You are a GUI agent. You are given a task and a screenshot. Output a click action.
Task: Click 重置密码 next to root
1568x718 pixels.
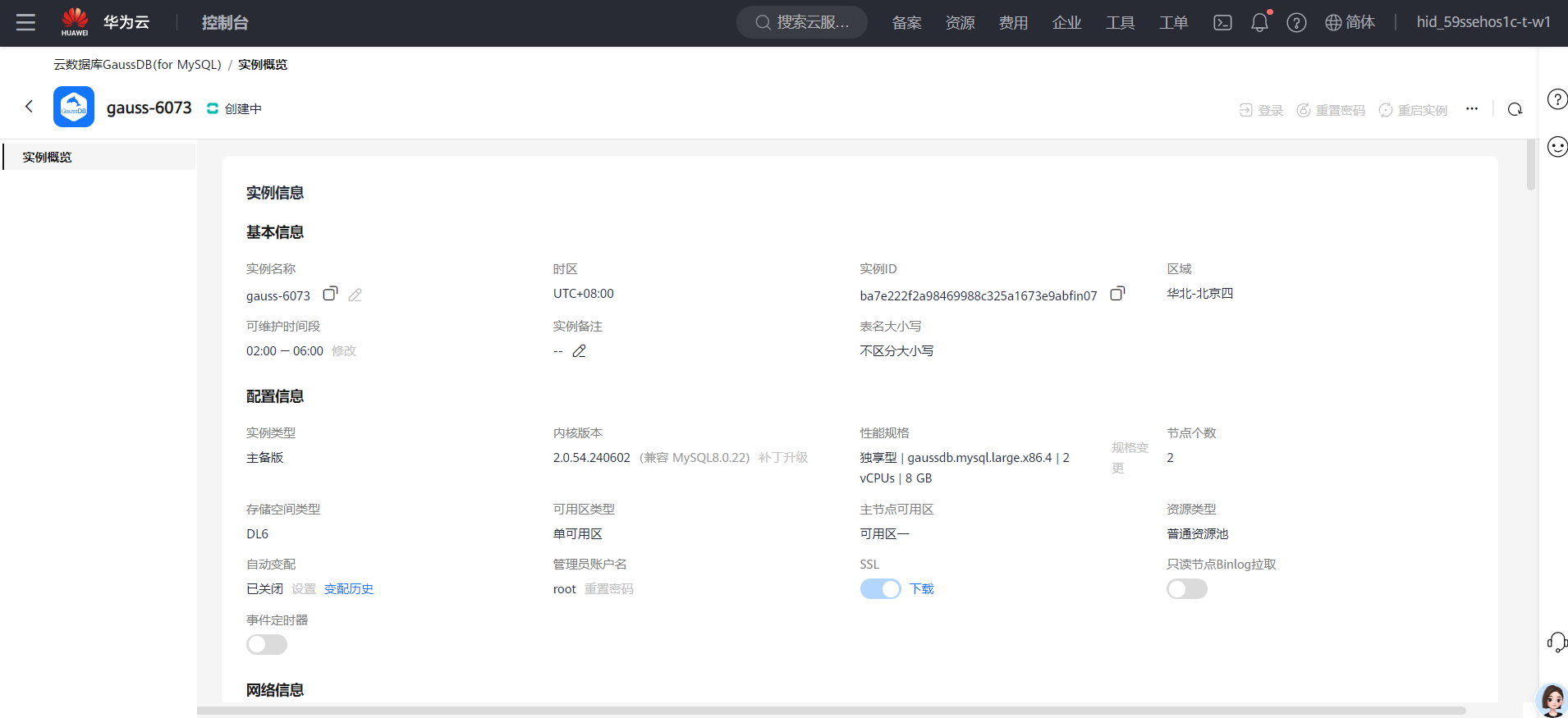(609, 589)
